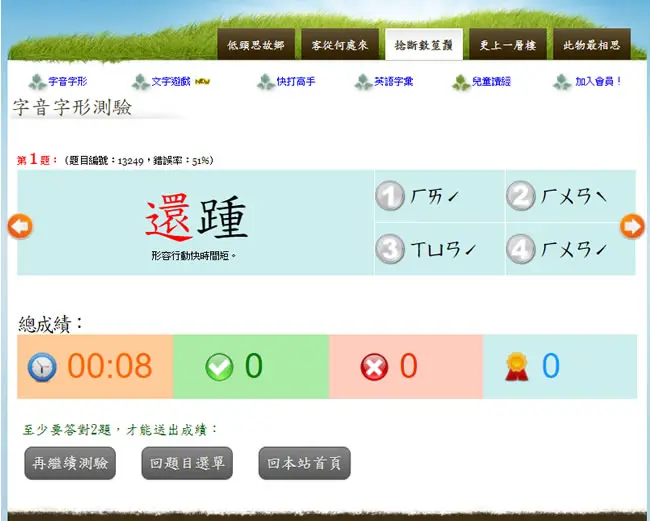The width and height of the screenshot is (650, 521).
Task: Go to previous question with left orange arrow
Action: (x=20, y=226)
